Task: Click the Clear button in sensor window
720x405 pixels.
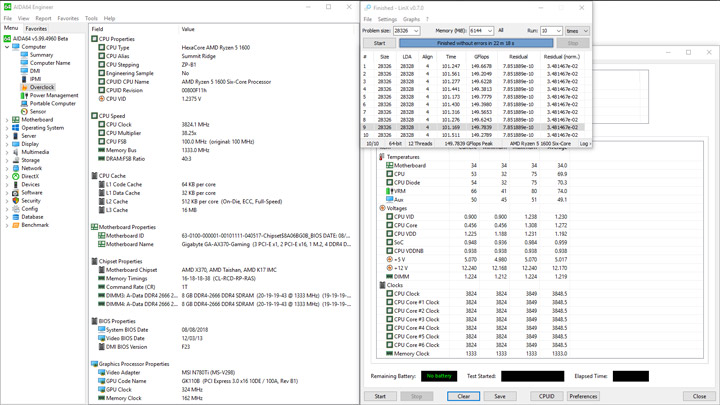Action: pos(463,396)
